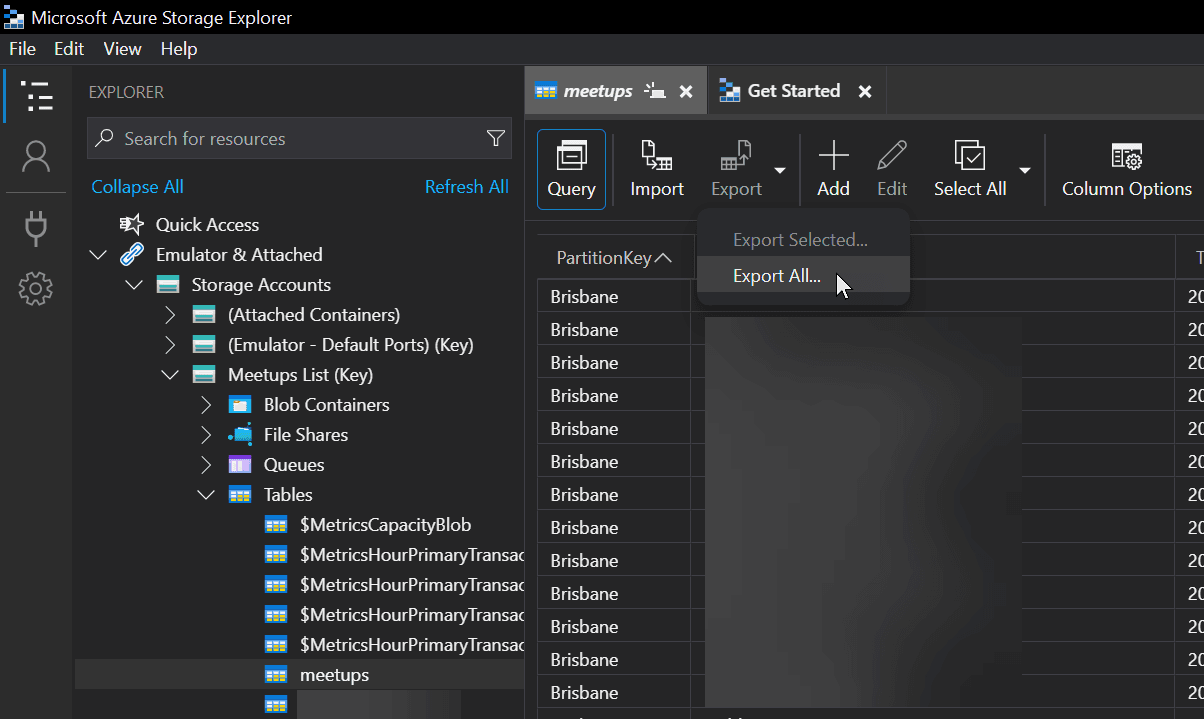Collapse the Meetups List (Key) node
Image resolution: width=1204 pixels, height=719 pixels.
tap(170, 375)
